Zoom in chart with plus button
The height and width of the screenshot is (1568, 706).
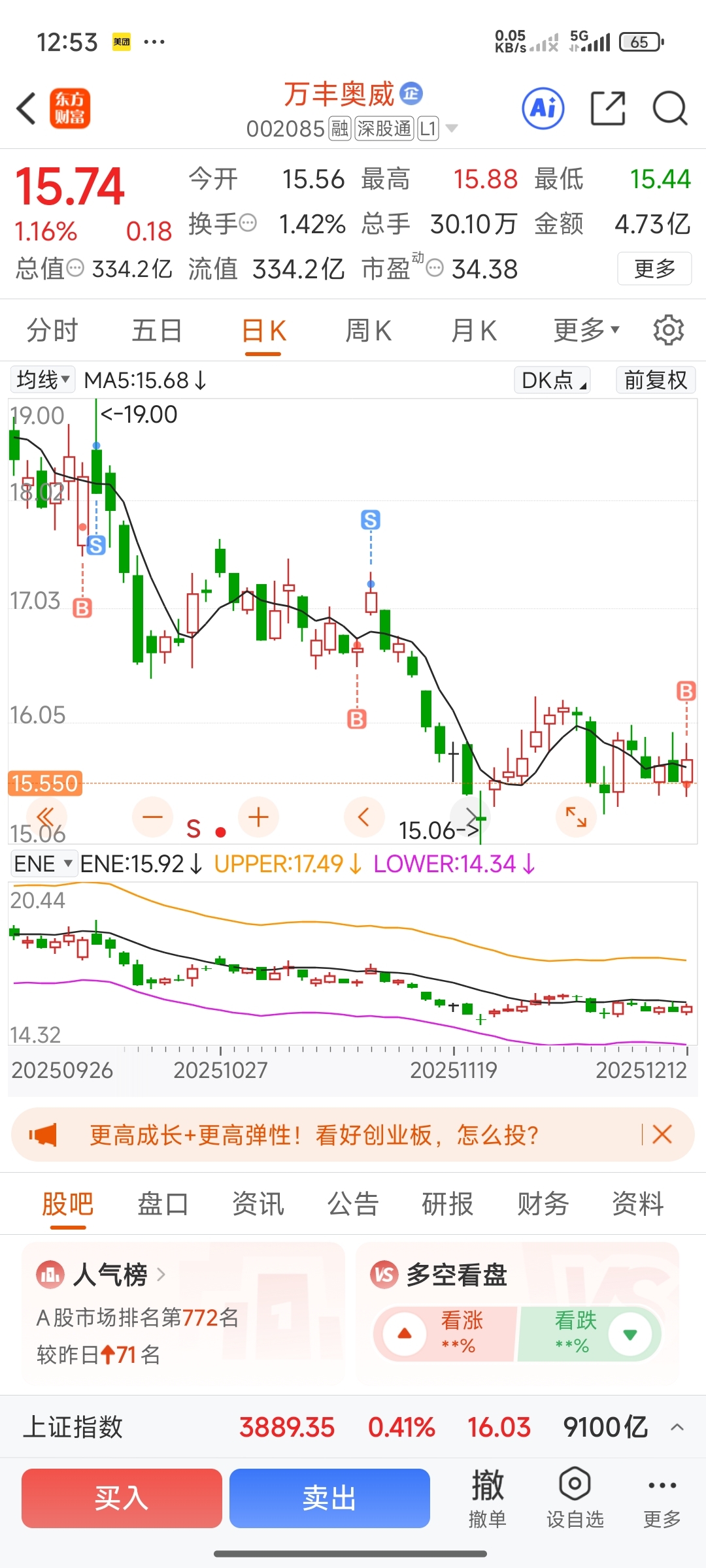(259, 817)
